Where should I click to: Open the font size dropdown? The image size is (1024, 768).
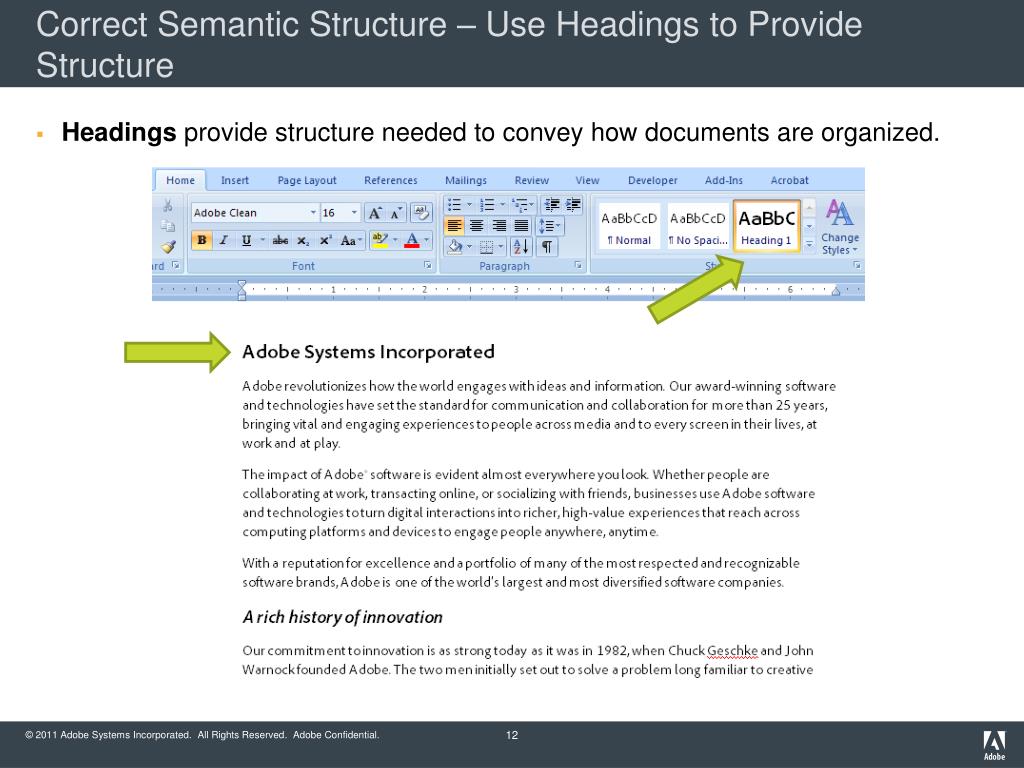coord(354,213)
